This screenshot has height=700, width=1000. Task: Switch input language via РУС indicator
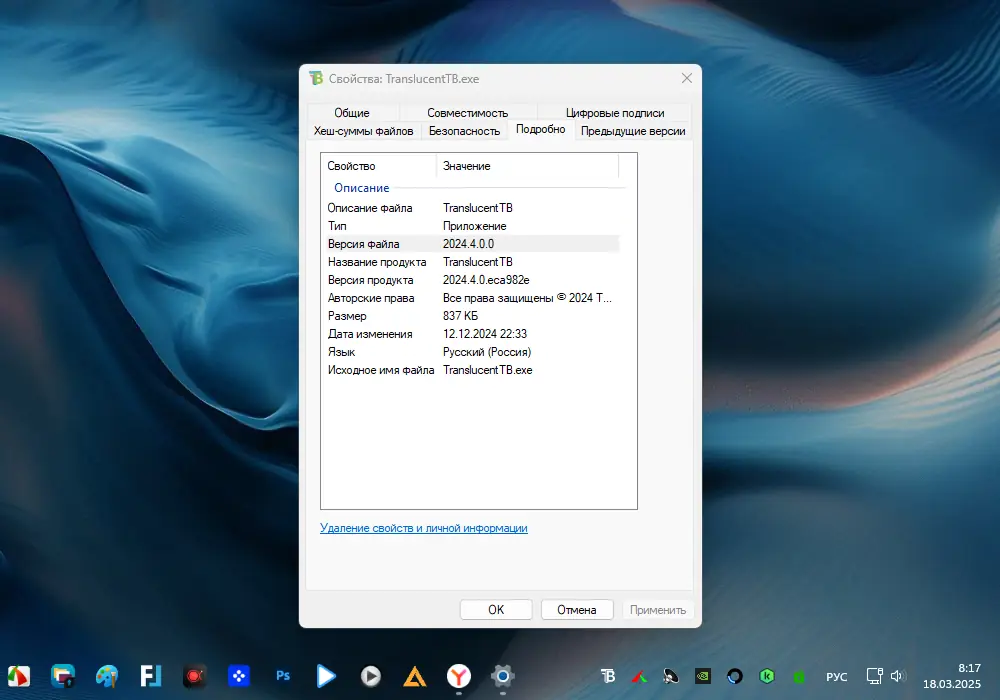pyautogui.click(x=836, y=677)
